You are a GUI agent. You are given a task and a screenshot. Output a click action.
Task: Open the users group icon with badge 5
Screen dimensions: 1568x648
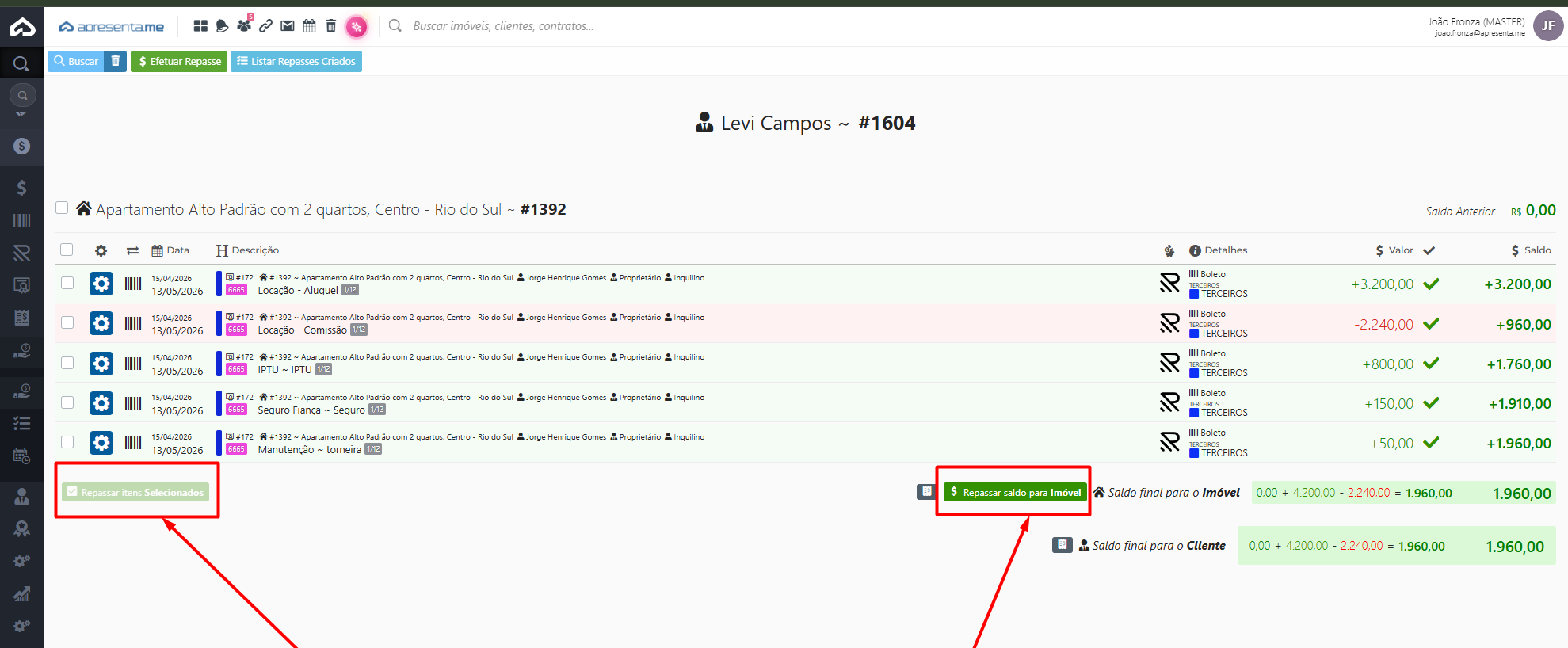tap(244, 25)
